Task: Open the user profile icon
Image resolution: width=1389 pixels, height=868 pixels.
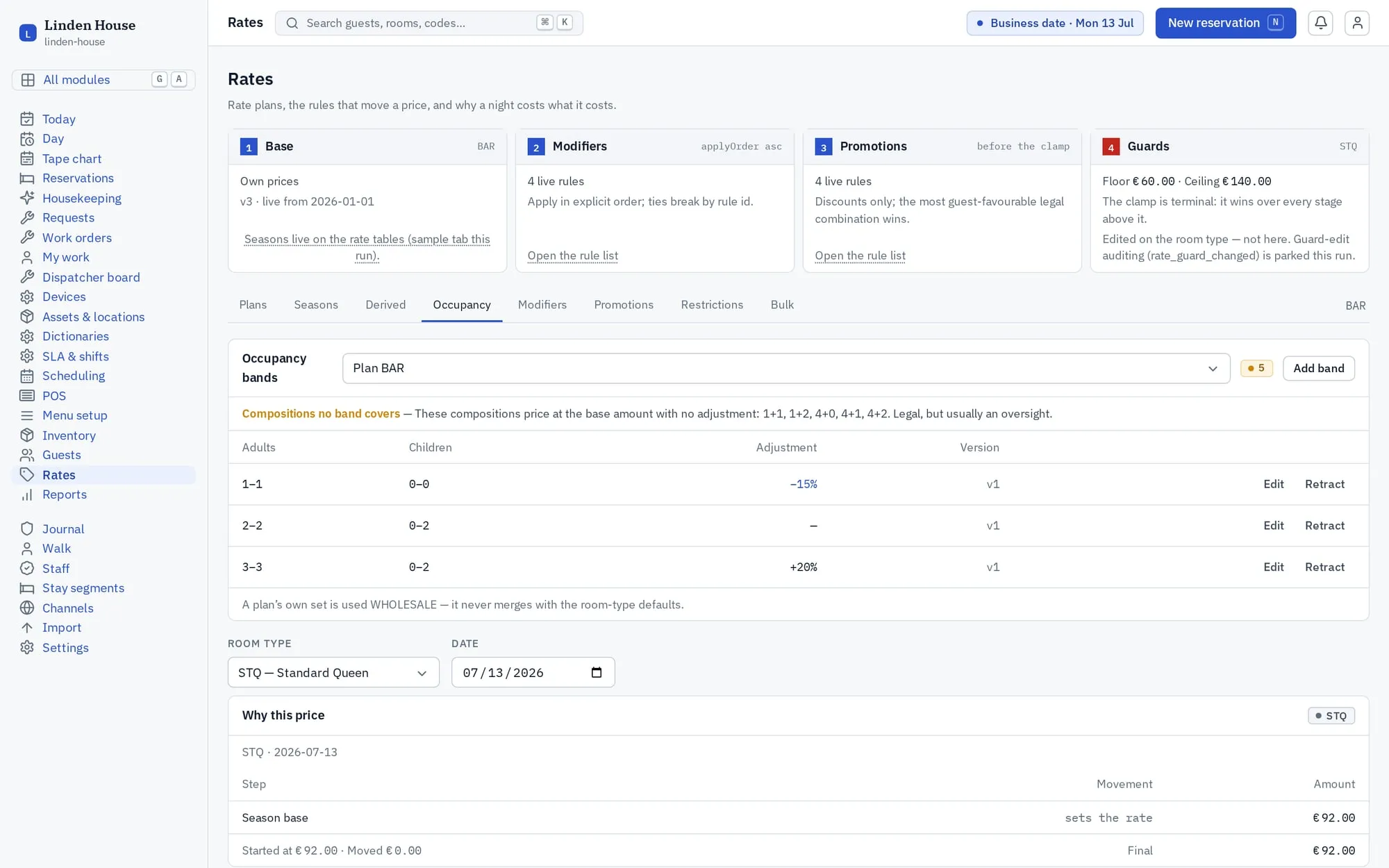Action: pos(1357,23)
